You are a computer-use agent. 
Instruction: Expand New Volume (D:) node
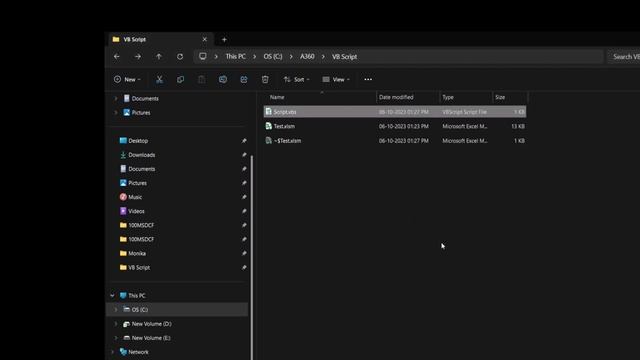tap(116, 324)
